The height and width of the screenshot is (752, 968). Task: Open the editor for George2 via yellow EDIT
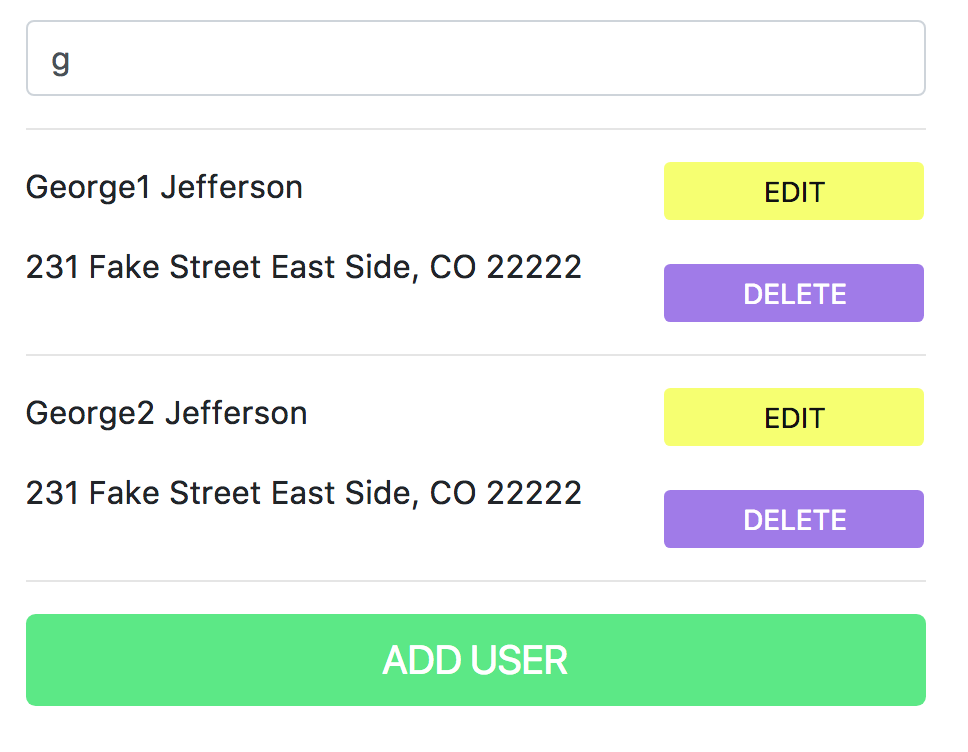click(x=793, y=417)
